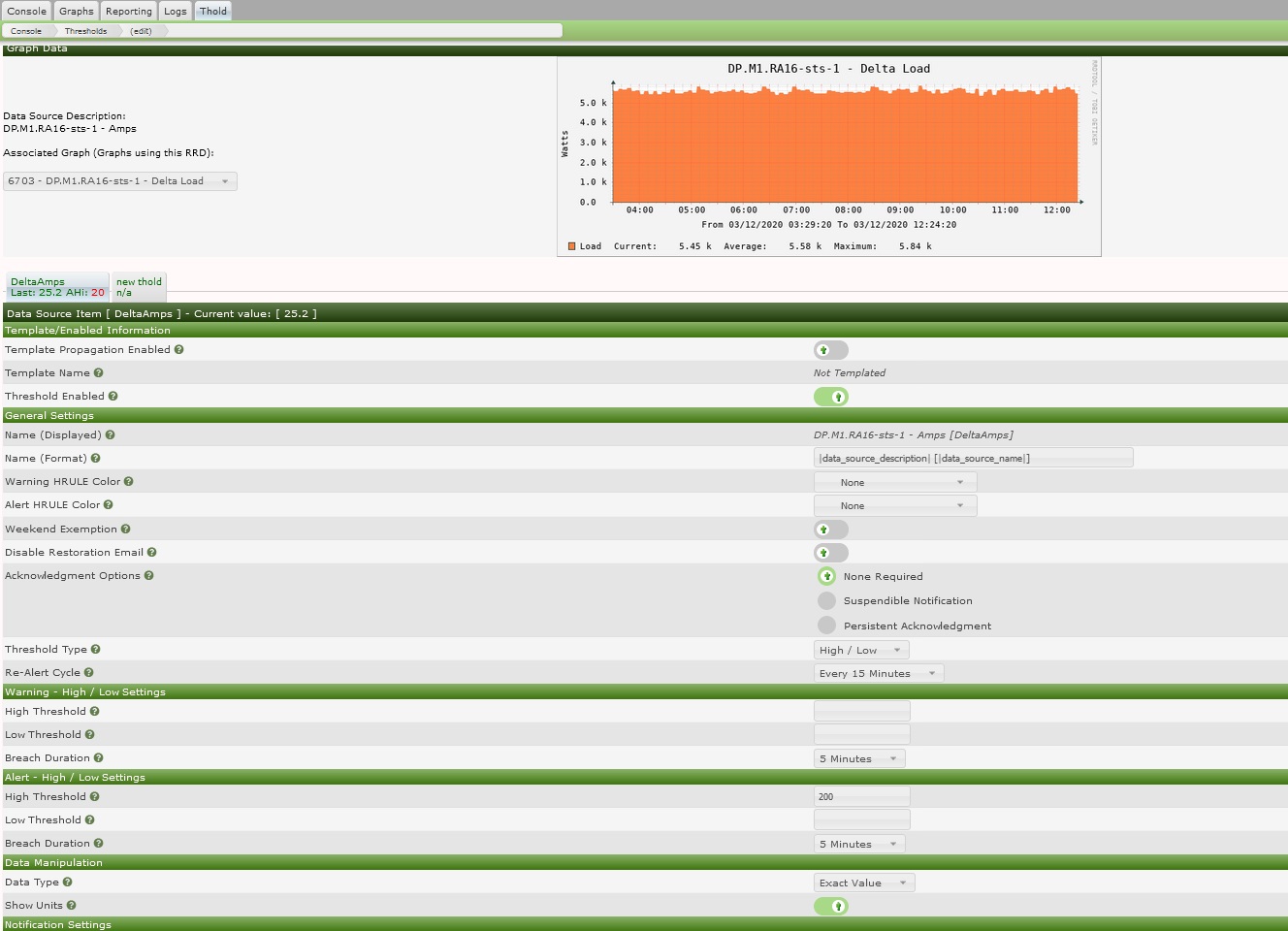Select the new thold tab
Screen dimensions: 1288x931
138,286
